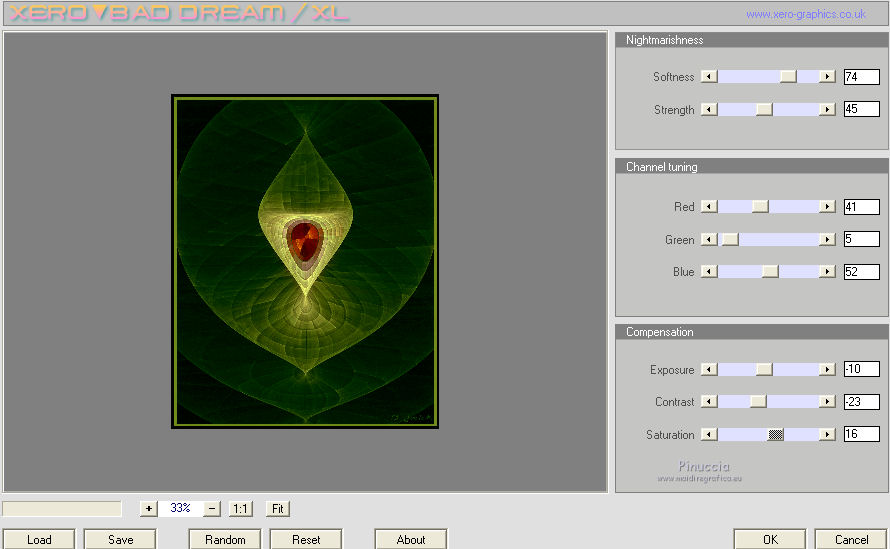Increase Softness with the right arrow
Screen dimensions: 890x549
[x=827, y=76]
